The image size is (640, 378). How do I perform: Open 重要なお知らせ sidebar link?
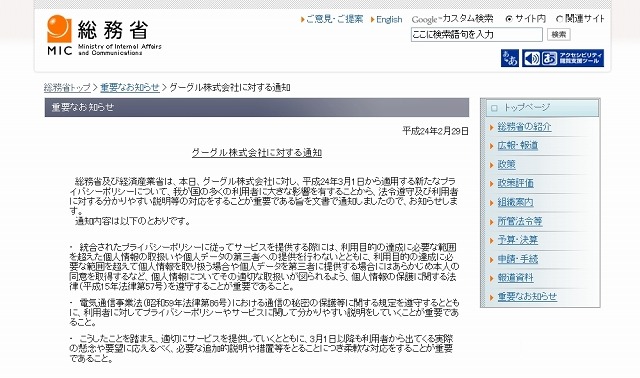coord(527,297)
